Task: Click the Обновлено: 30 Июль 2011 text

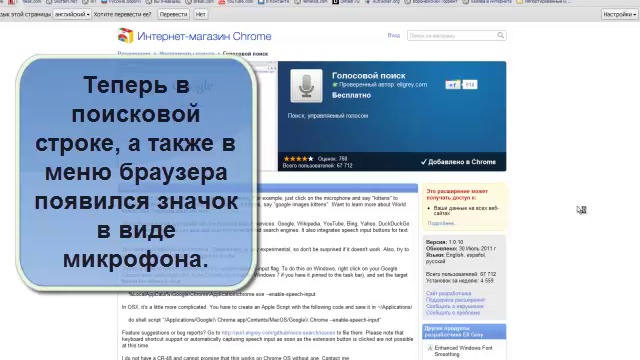Action: pyautogui.click(x=461, y=249)
